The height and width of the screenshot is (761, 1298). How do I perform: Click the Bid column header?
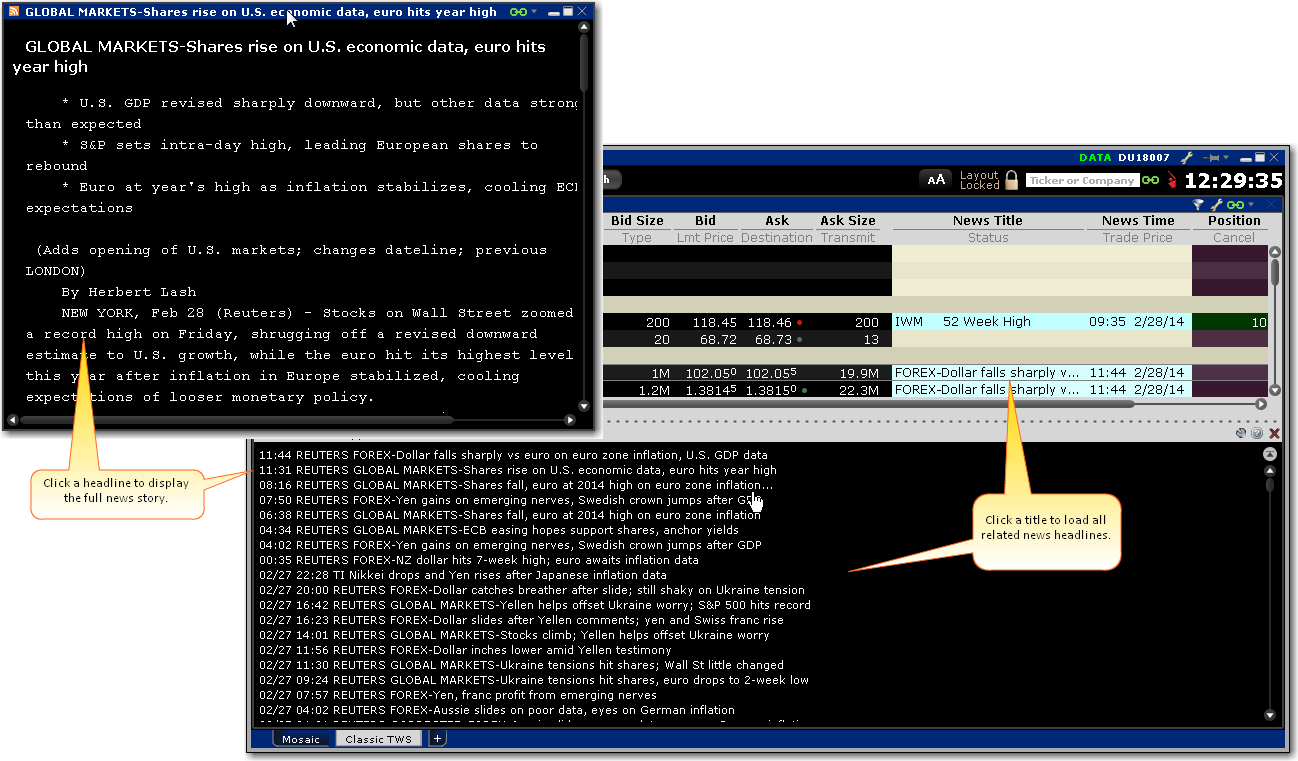click(705, 221)
